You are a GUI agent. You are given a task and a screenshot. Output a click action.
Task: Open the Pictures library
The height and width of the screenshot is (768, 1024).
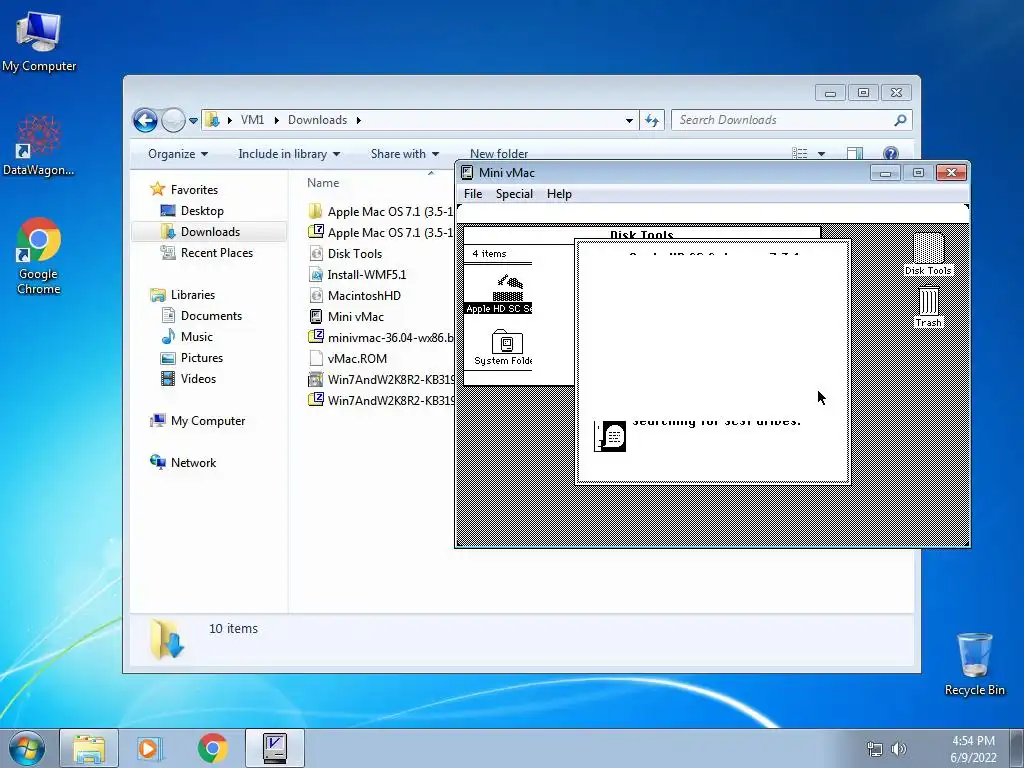201,358
